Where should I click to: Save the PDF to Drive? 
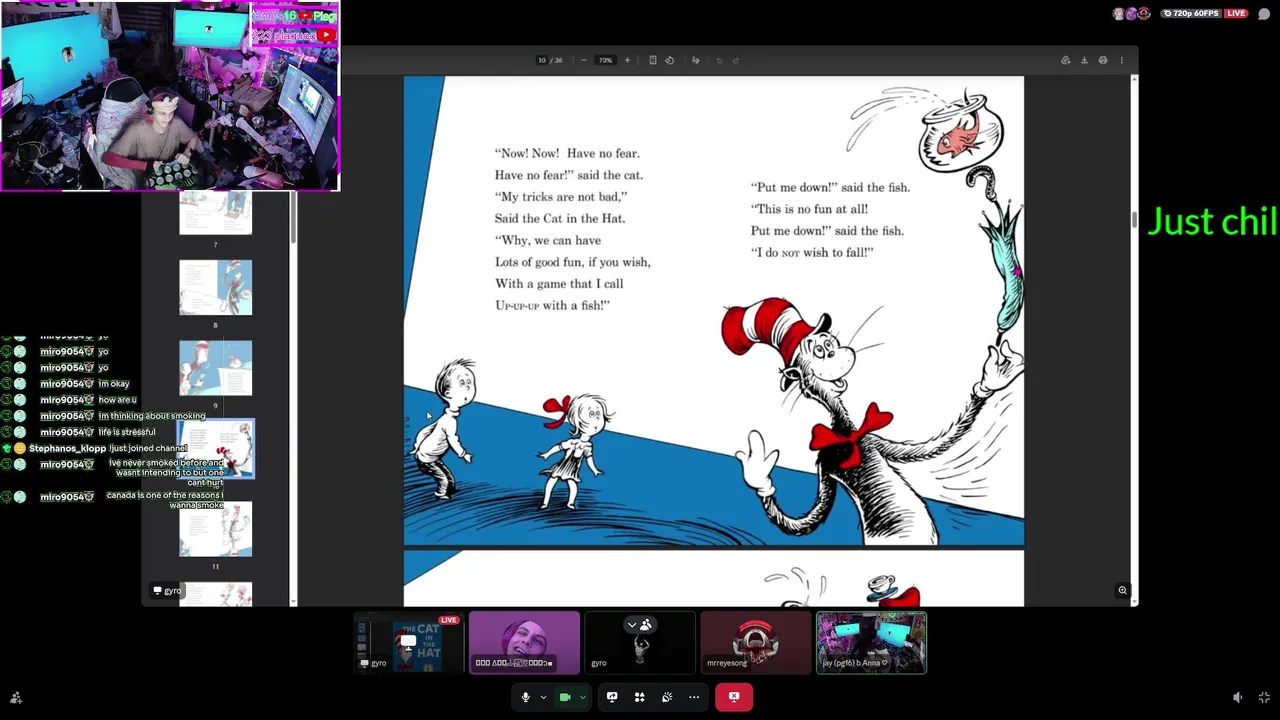tap(1065, 60)
